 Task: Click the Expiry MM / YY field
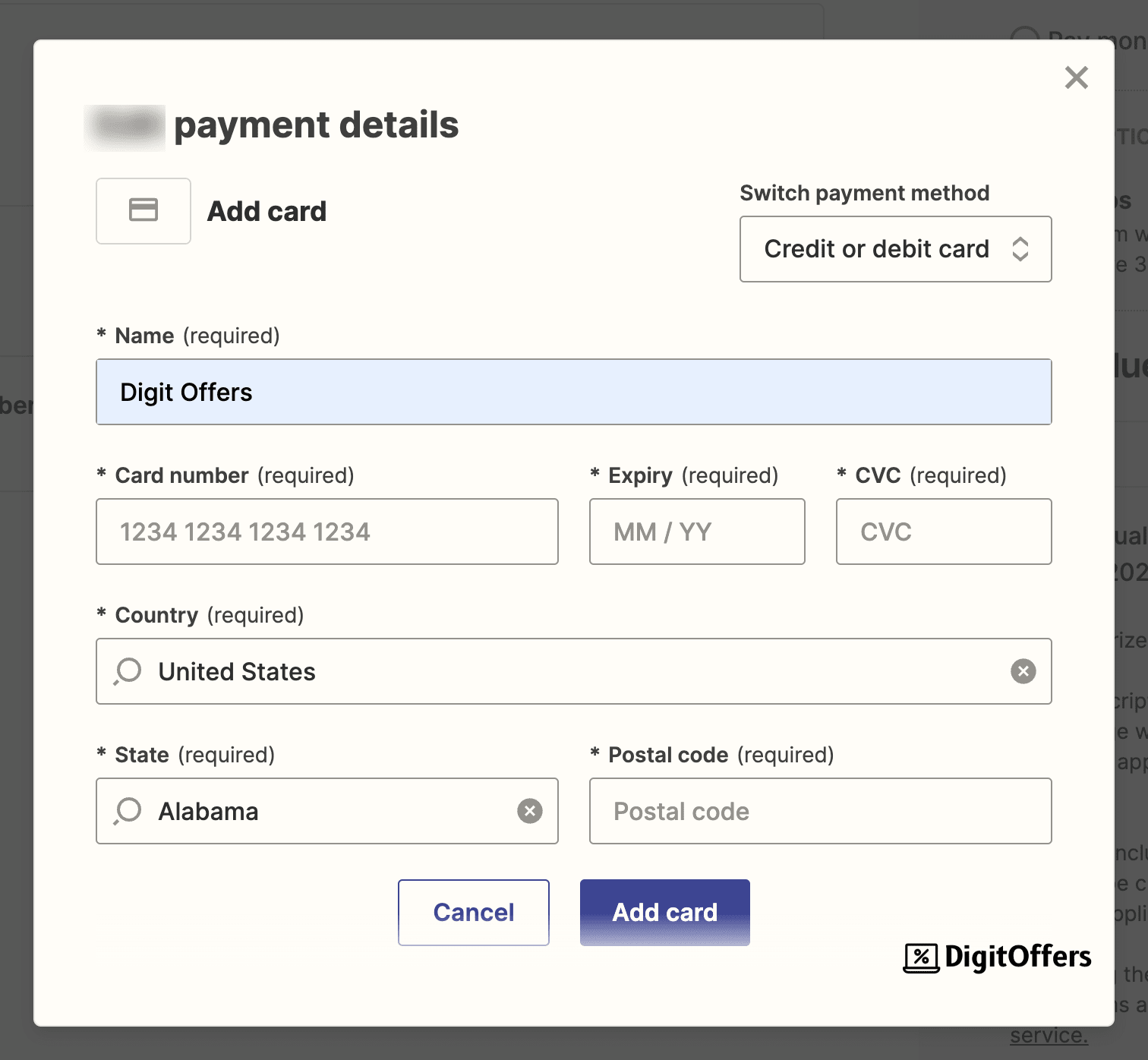click(x=697, y=532)
